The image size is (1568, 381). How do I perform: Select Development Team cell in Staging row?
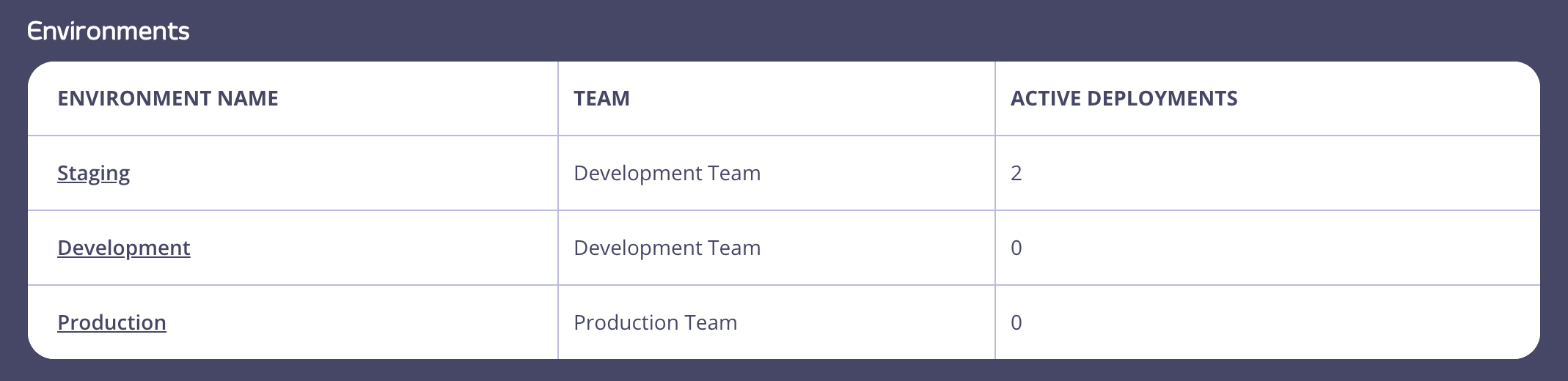(667, 173)
